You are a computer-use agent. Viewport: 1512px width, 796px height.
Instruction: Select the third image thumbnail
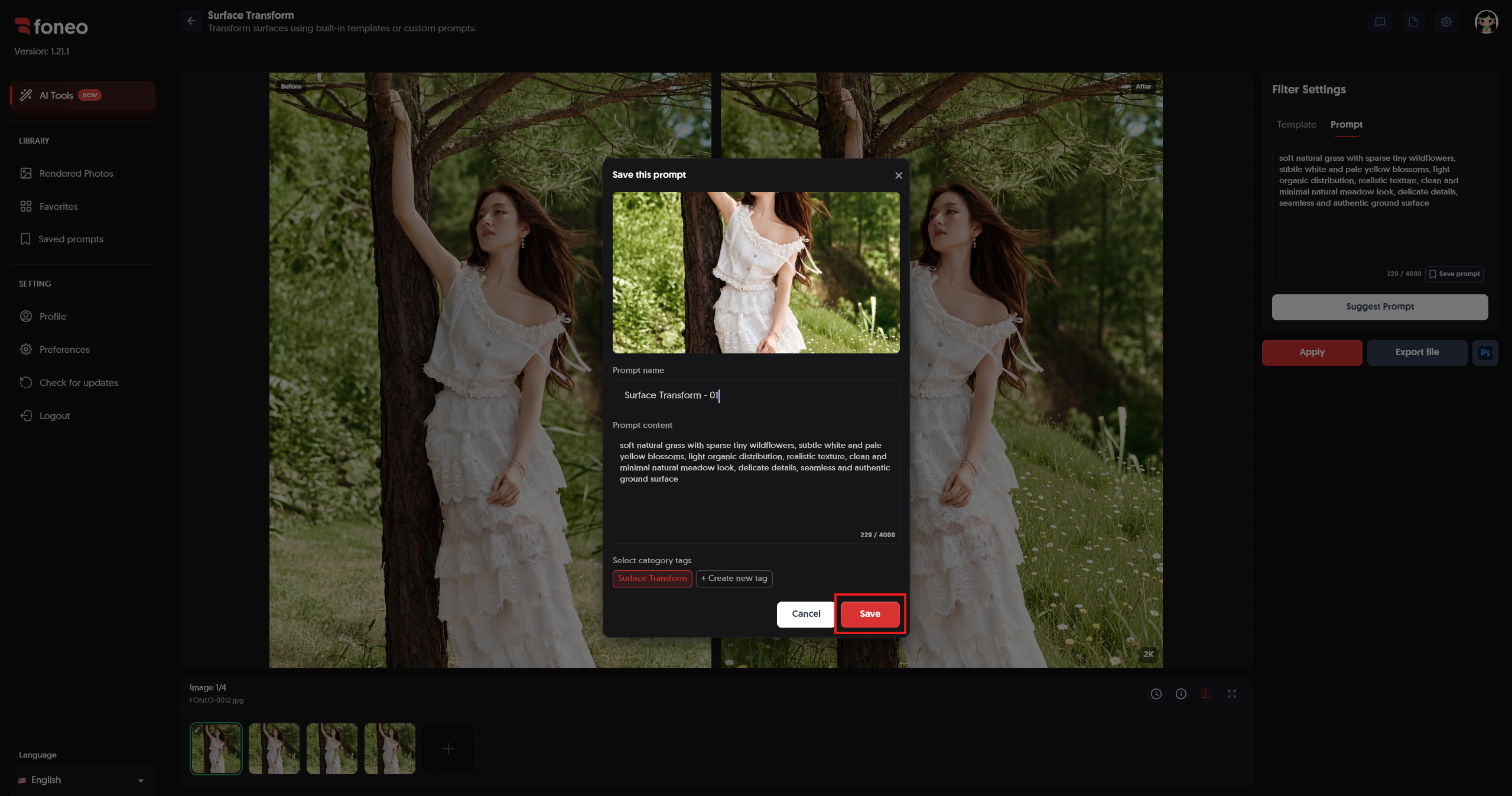pos(332,749)
